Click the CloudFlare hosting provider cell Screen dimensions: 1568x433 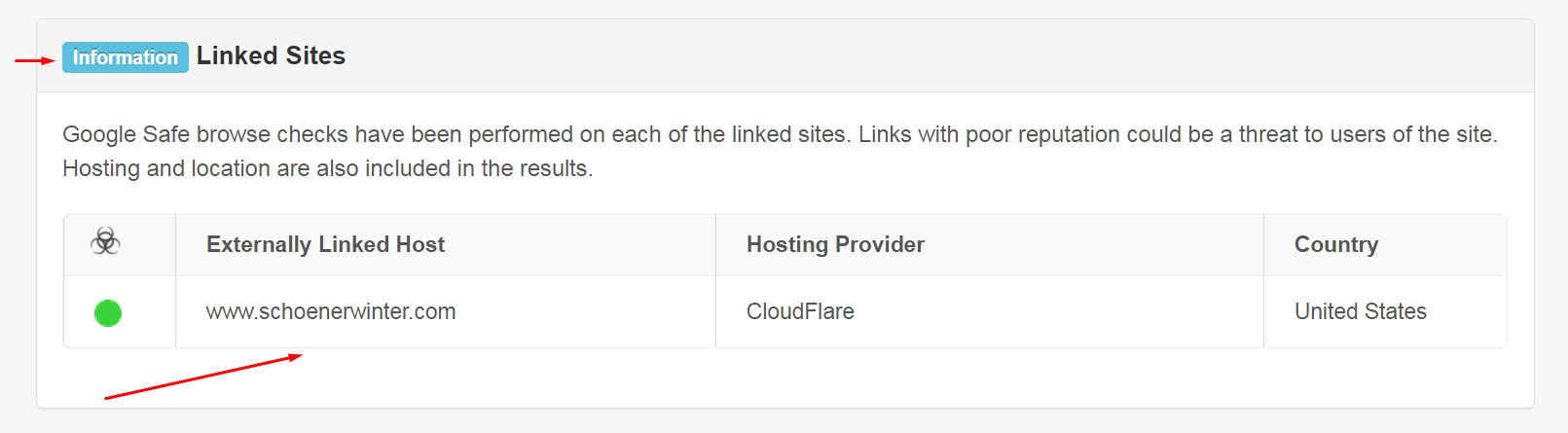[800, 311]
